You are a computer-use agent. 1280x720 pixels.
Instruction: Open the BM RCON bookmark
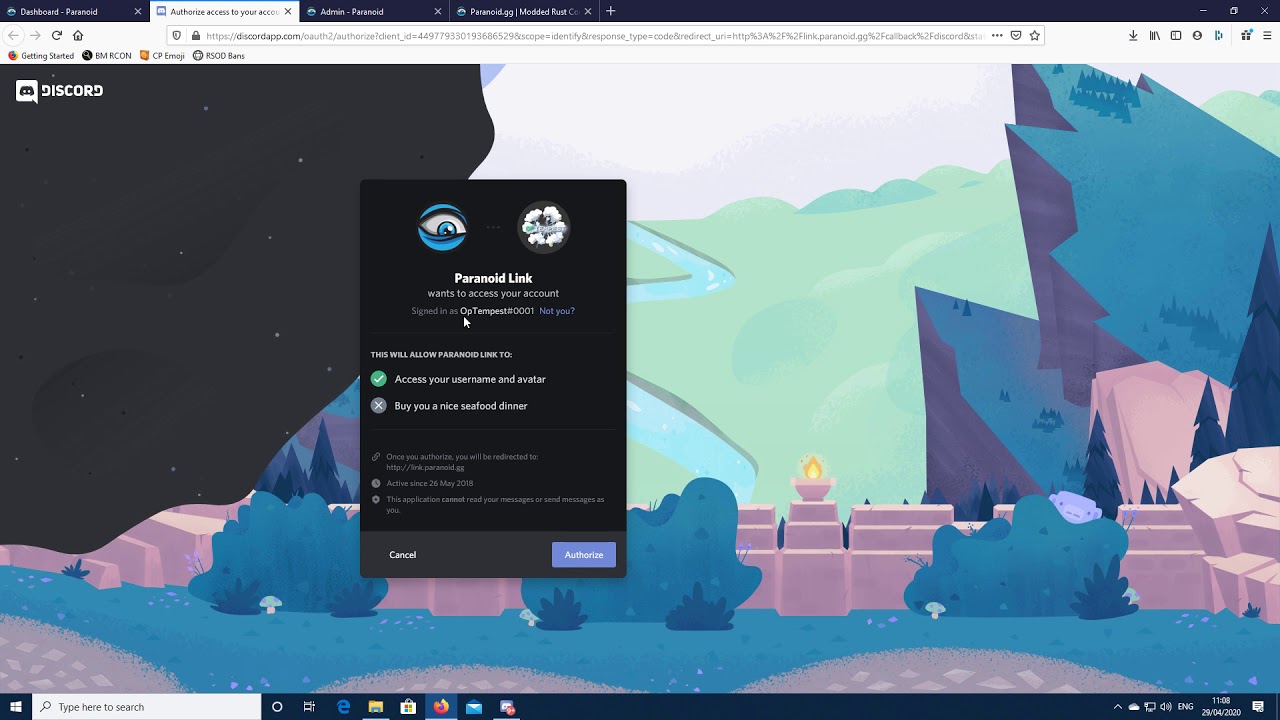pos(107,56)
